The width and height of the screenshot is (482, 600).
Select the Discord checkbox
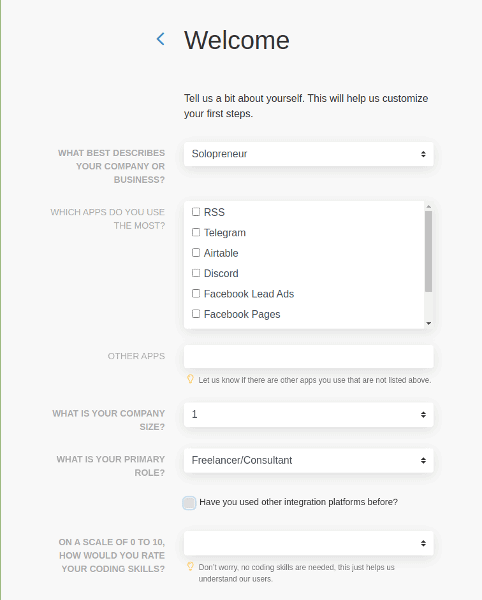pos(196,273)
